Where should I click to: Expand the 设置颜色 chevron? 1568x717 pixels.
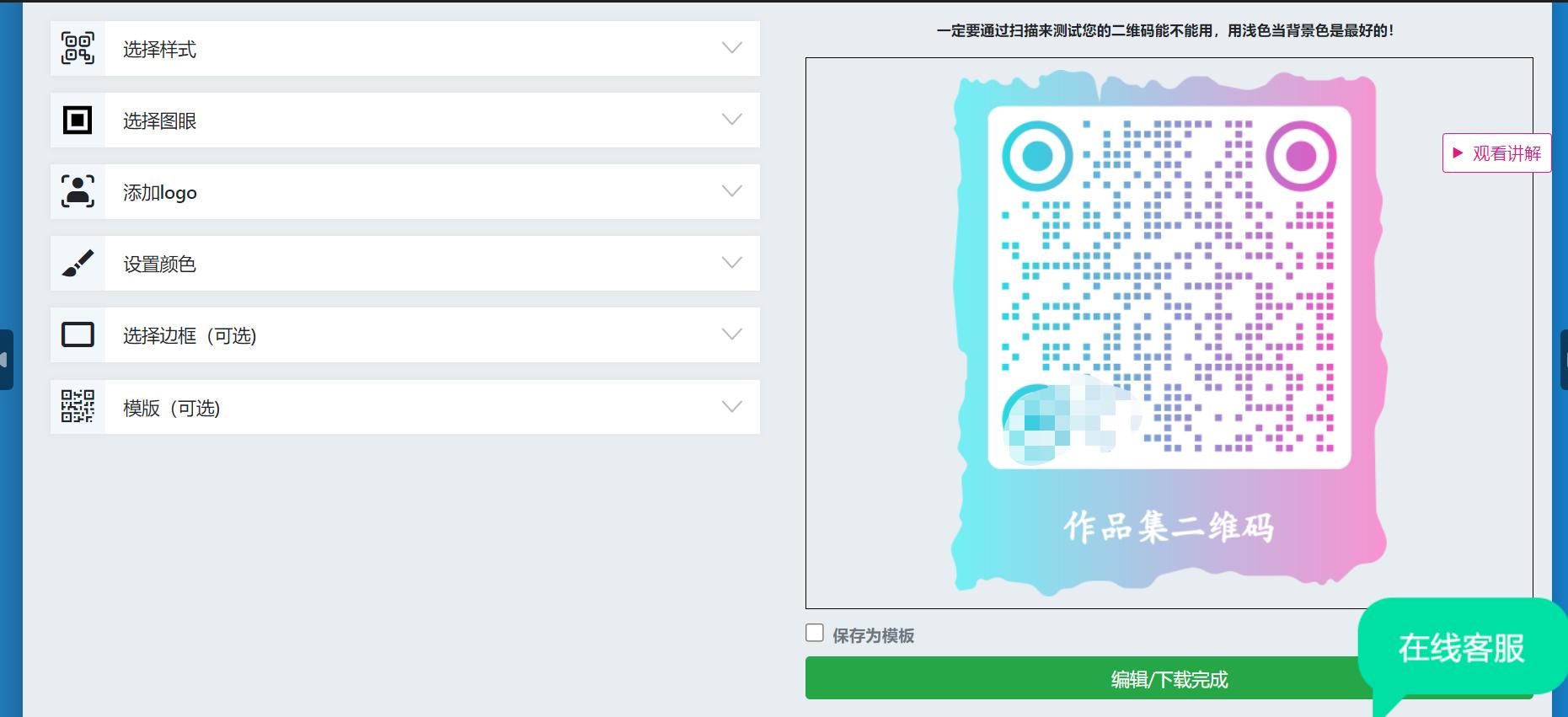[732, 263]
